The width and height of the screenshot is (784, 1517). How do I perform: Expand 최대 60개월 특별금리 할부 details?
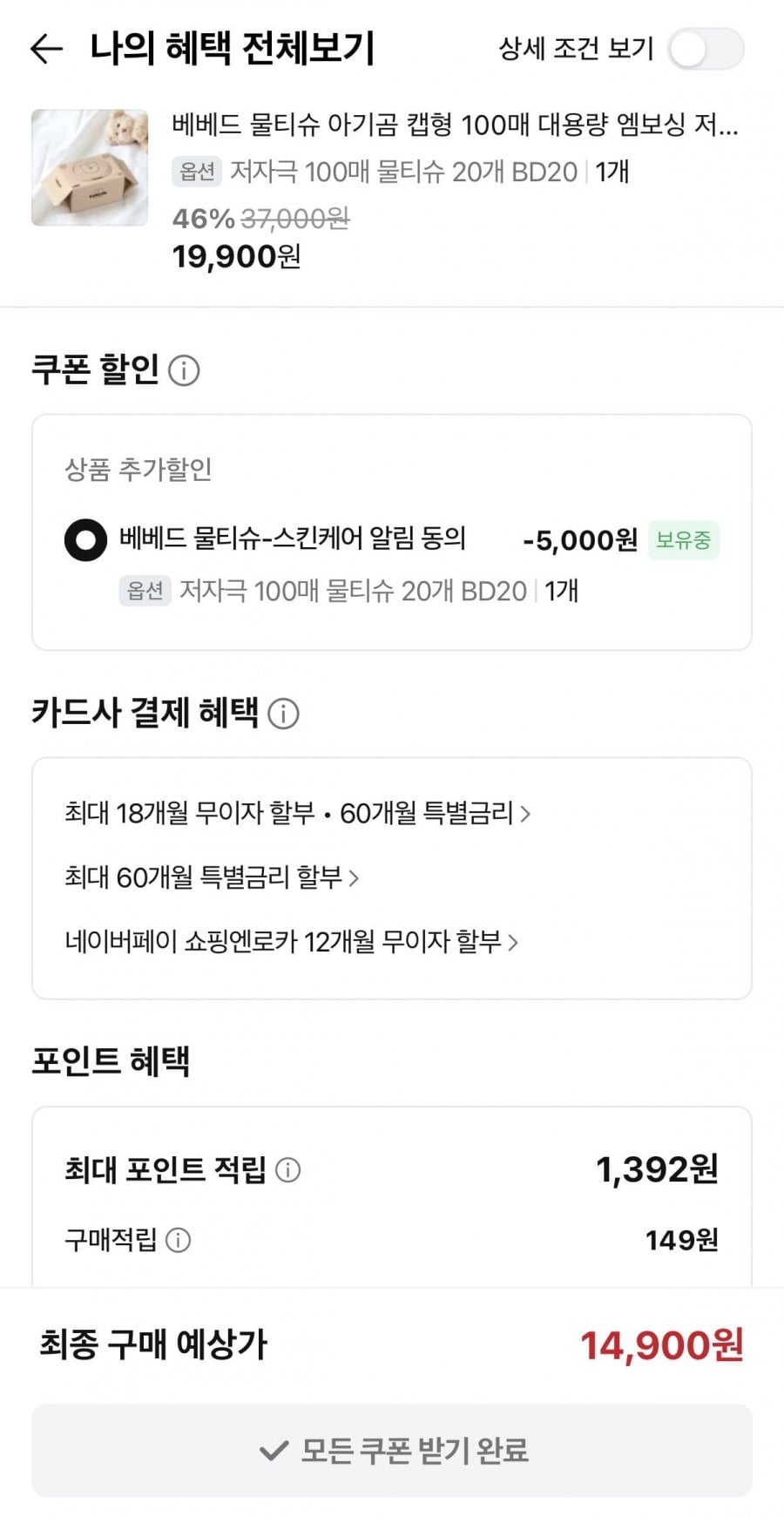click(212, 877)
